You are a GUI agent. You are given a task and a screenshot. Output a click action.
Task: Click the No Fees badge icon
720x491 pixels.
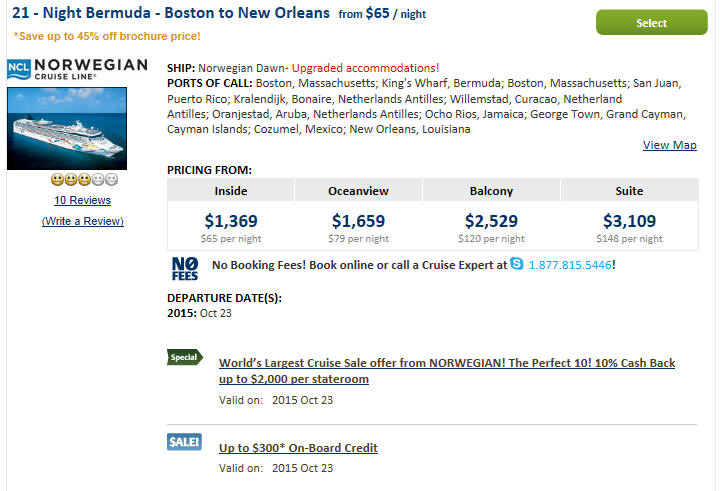click(x=185, y=268)
